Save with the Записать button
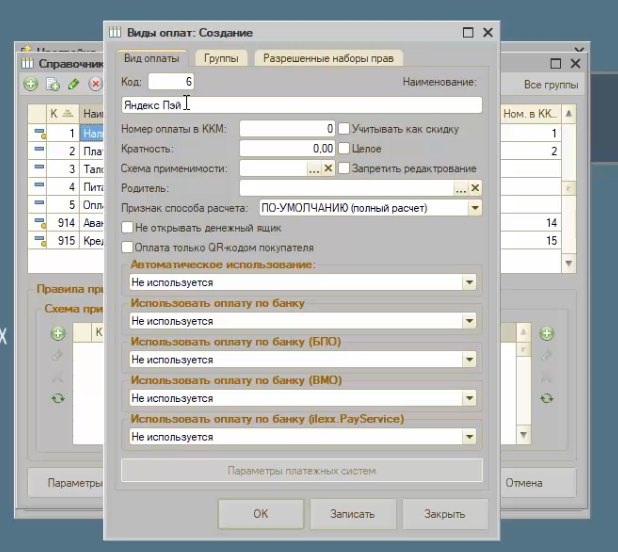This screenshot has height=552, width=618. 353,514
